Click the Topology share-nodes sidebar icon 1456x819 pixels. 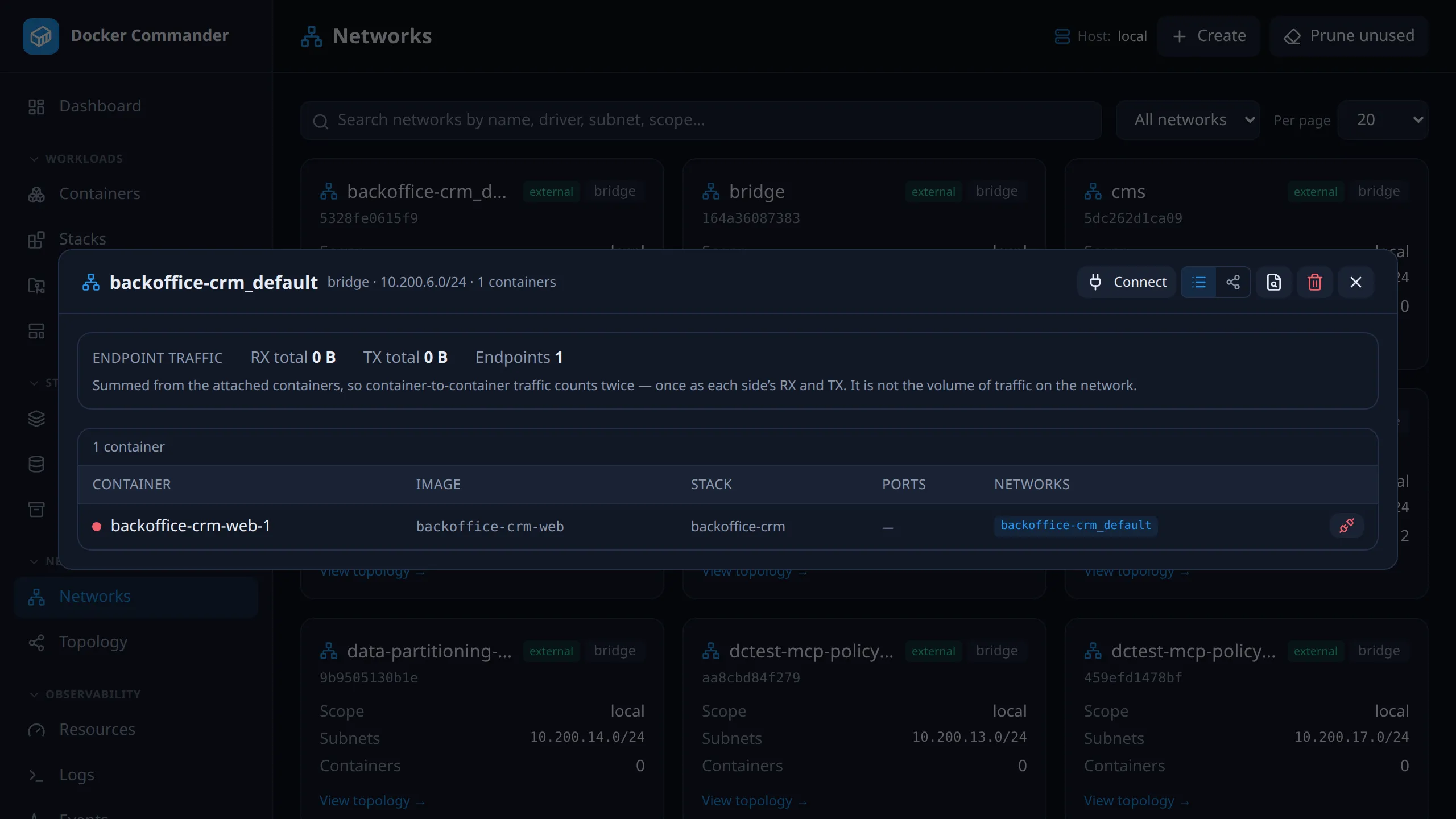36,643
